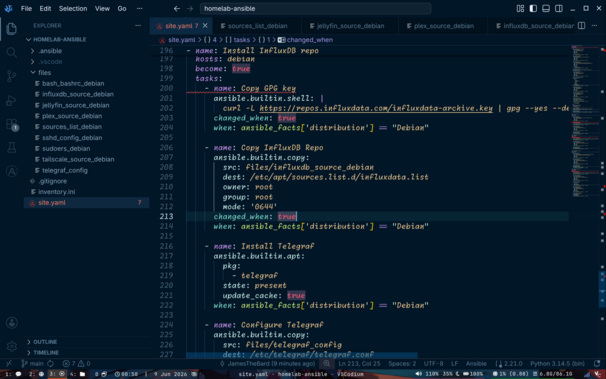Open the Go menu

point(122,8)
